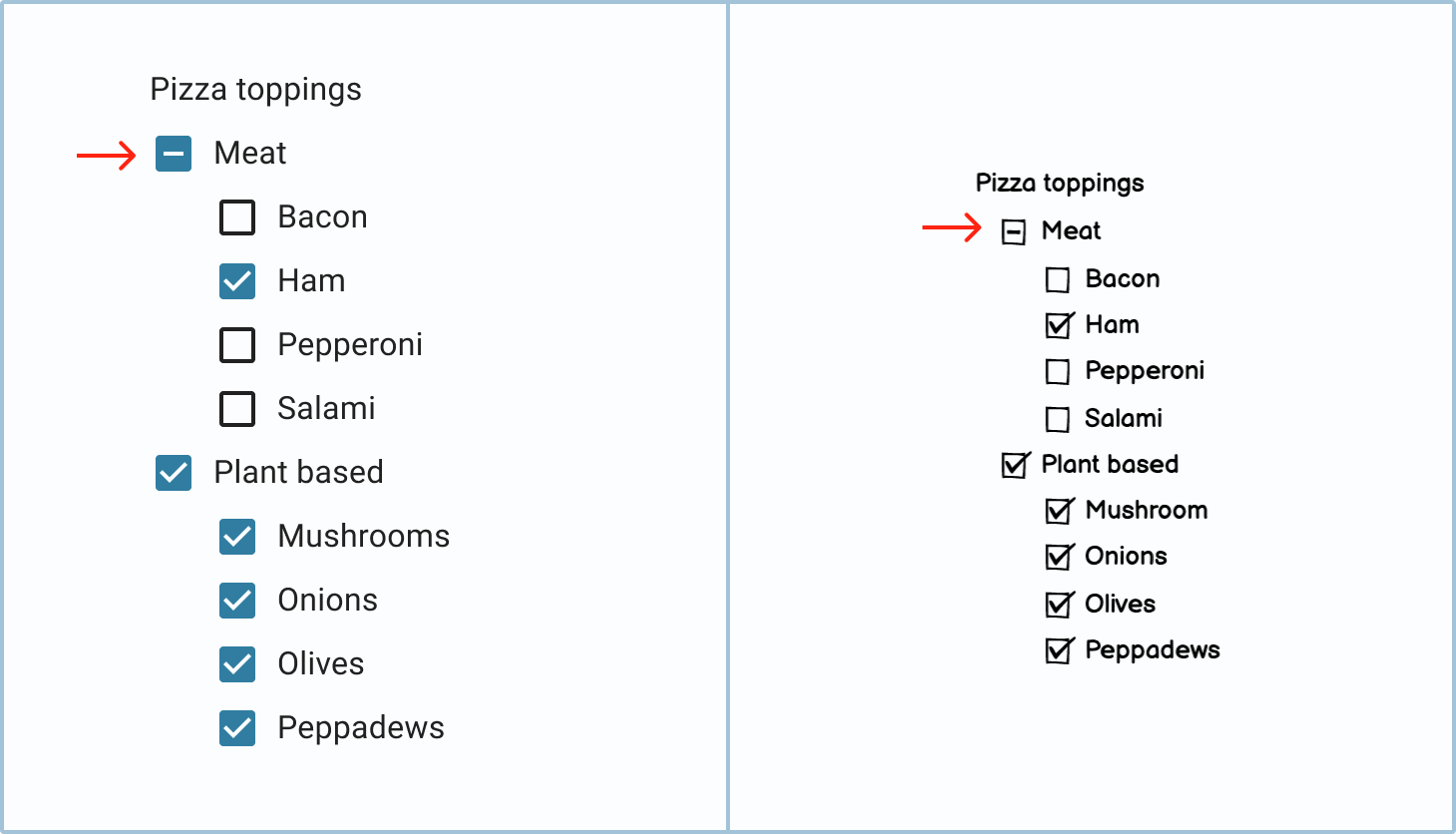The height and width of the screenshot is (834, 1456).
Task: Check the Bacon box in the blue styled list
Action: click(237, 217)
